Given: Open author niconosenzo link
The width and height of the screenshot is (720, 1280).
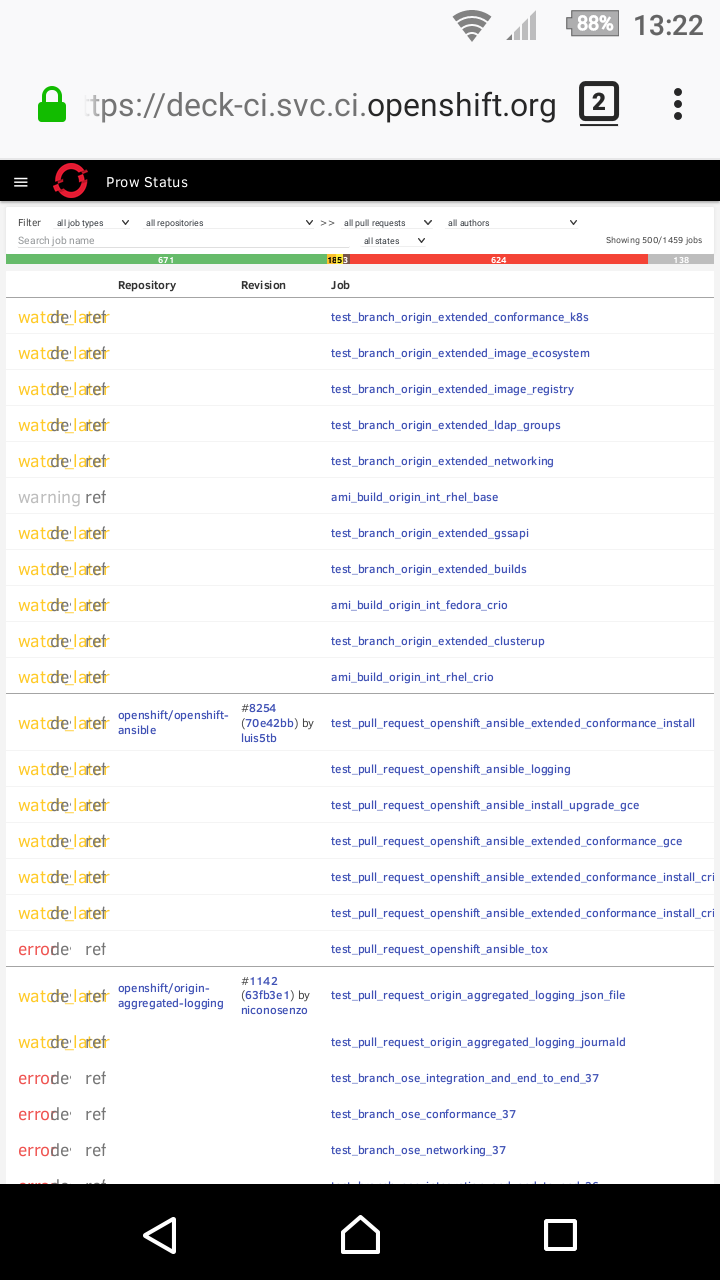Looking at the screenshot, I should tap(274, 1010).
